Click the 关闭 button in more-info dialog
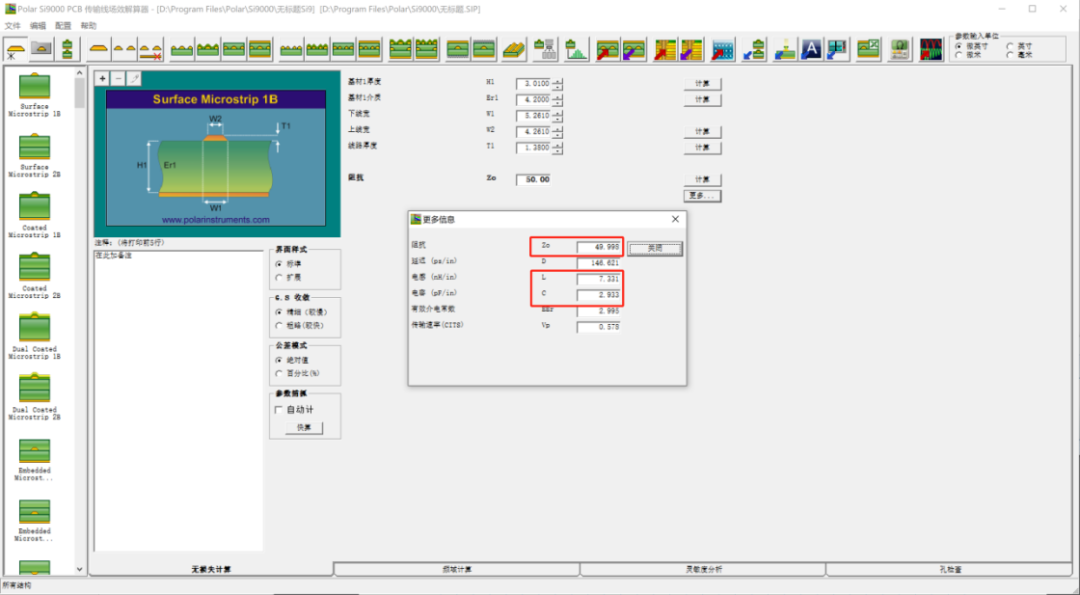This screenshot has height=595, width=1080. (x=655, y=249)
